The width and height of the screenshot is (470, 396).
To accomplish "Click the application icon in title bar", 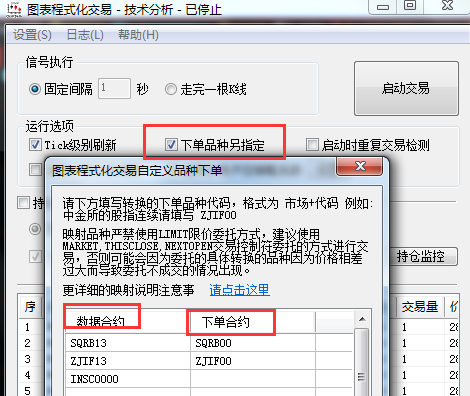I will point(14,9).
